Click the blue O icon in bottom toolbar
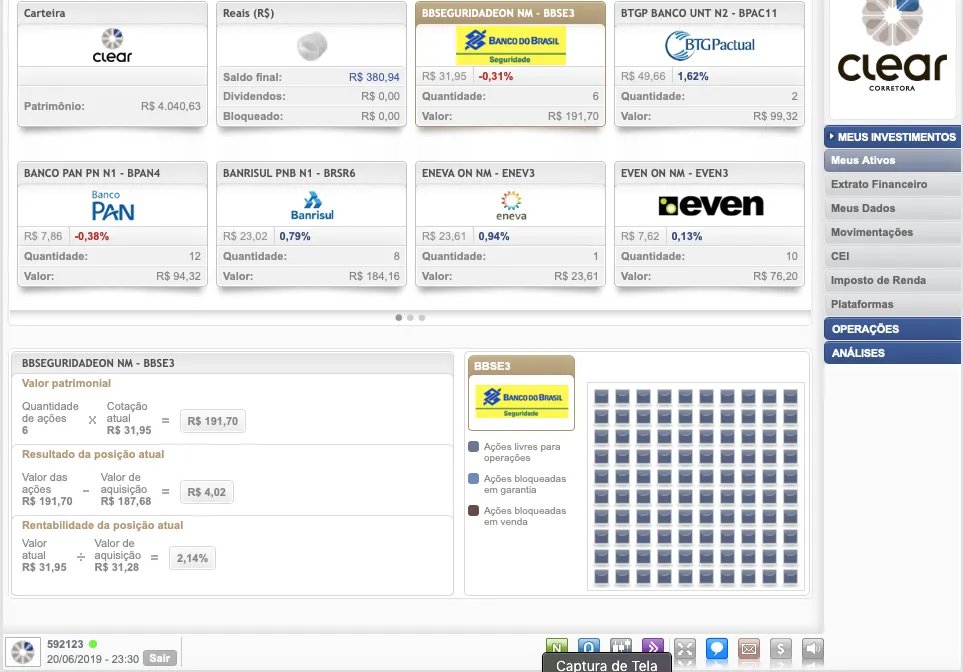963x672 pixels. 589,647
